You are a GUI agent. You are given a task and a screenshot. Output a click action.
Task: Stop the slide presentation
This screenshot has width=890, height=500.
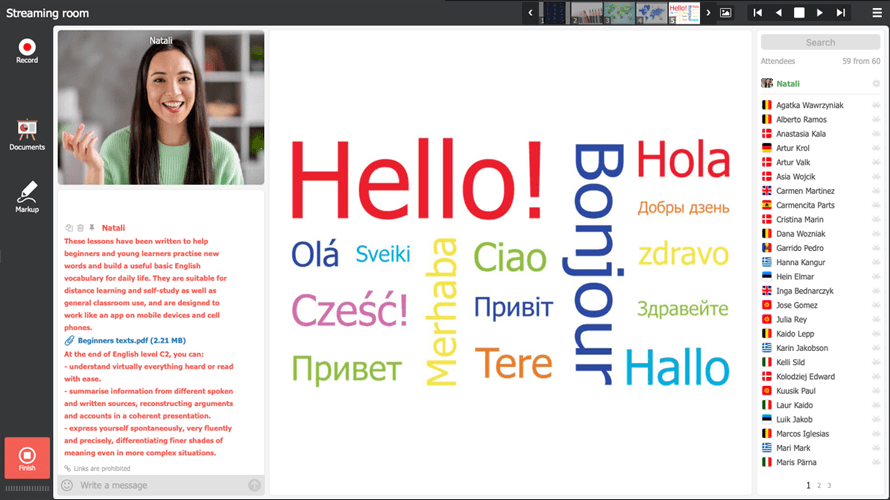click(x=799, y=12)
